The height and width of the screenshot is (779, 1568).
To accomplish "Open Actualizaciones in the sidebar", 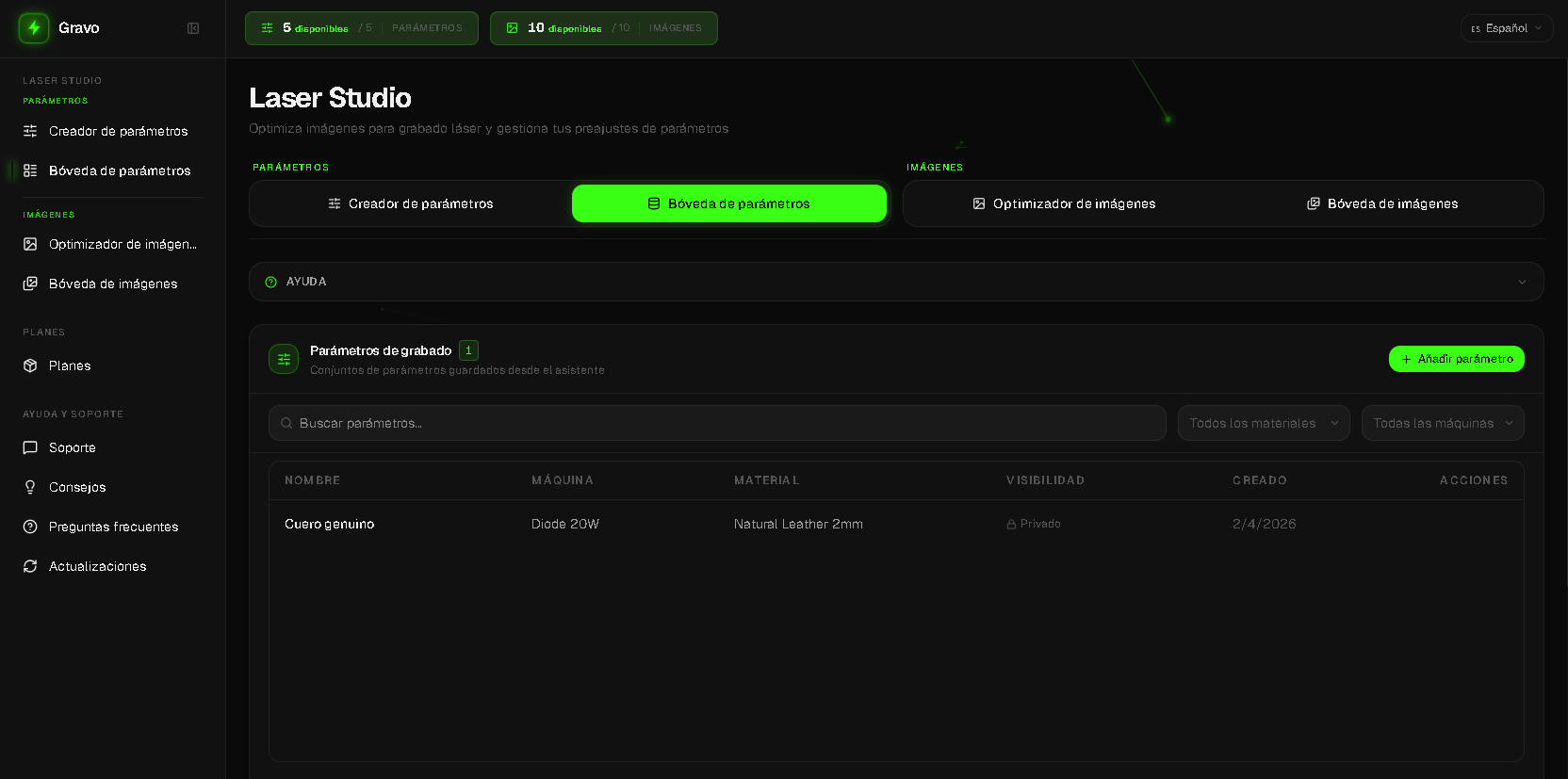I will click(x=97, y=566).
